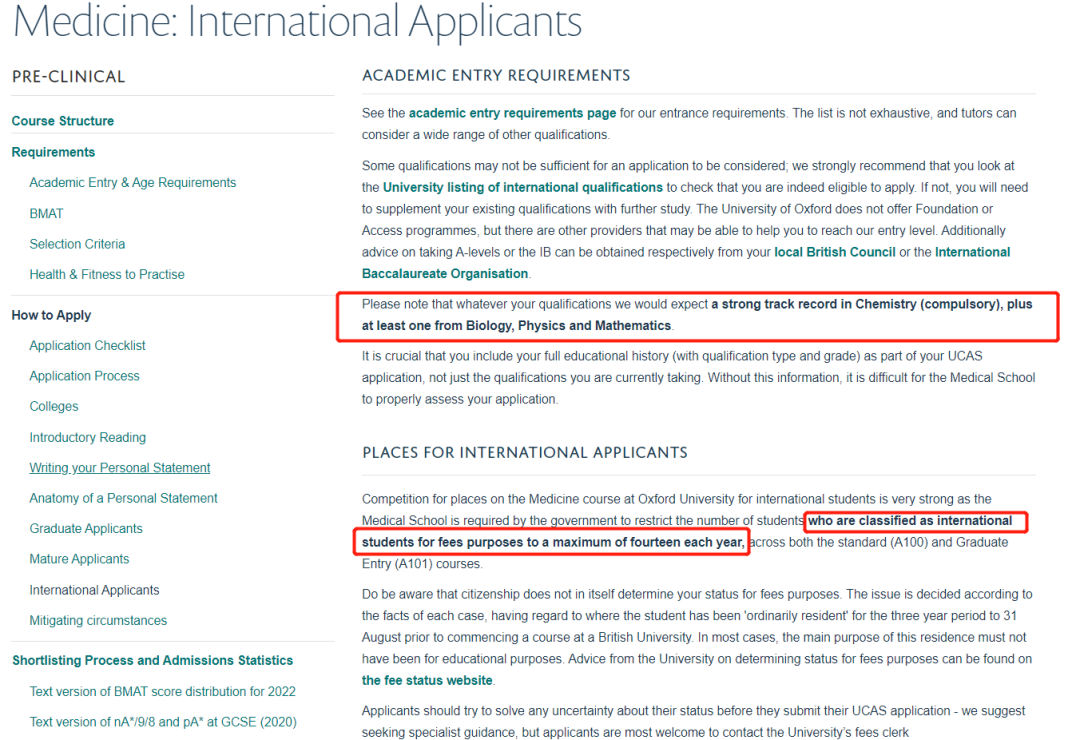Open the Colleges sidebar link

(54, 407)
